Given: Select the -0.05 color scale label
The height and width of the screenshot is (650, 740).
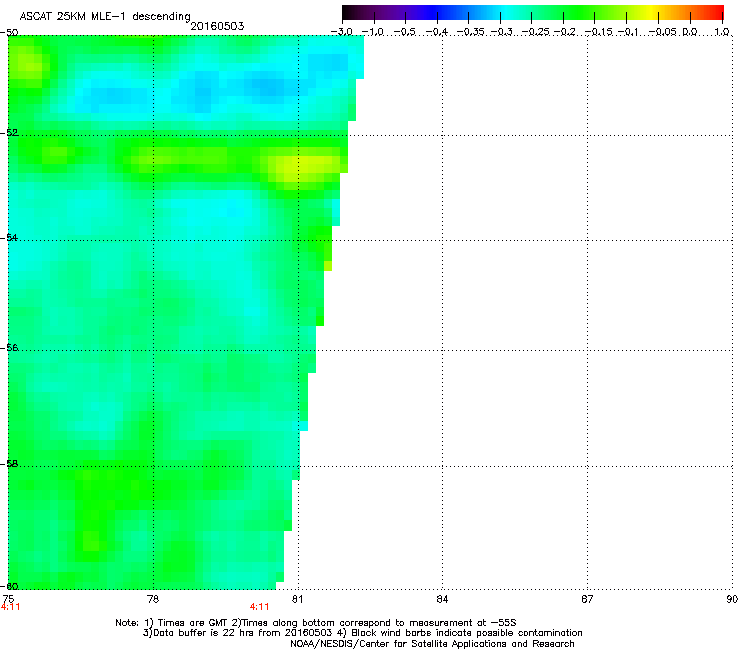Looking at the screenshot, I should click(663, 32).
